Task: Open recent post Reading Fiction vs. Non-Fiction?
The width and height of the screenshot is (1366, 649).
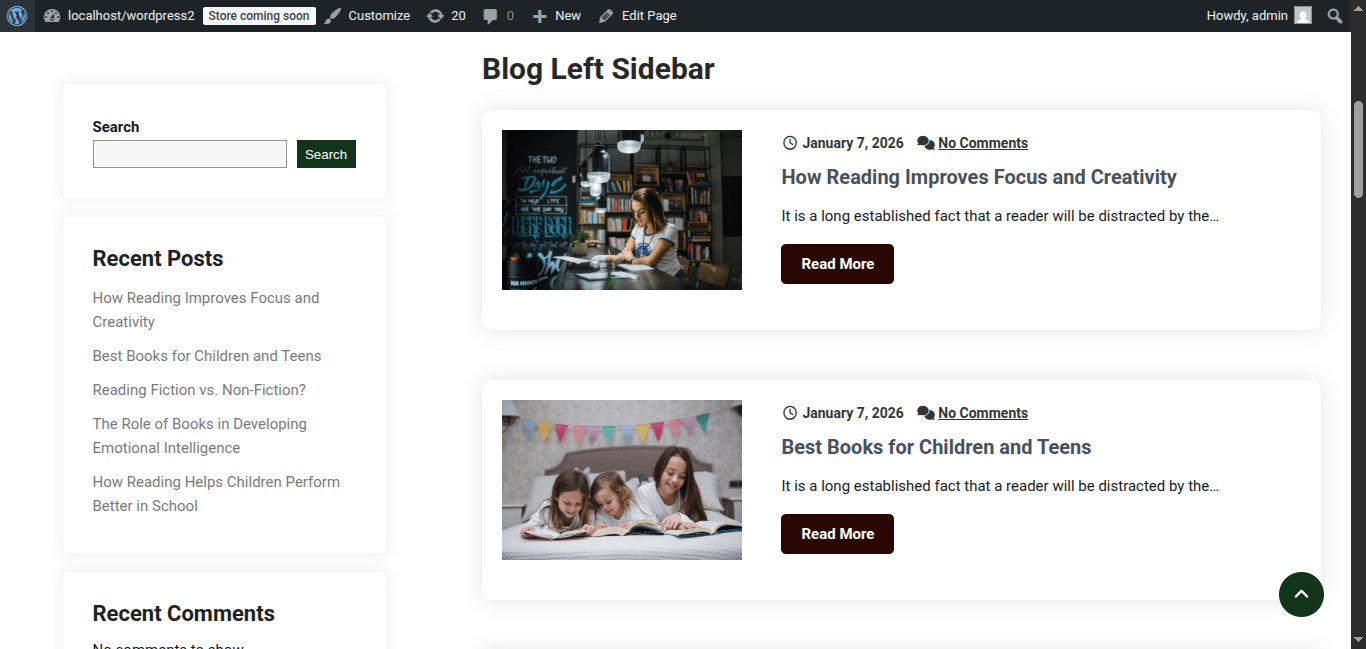Action: (199, 390)
